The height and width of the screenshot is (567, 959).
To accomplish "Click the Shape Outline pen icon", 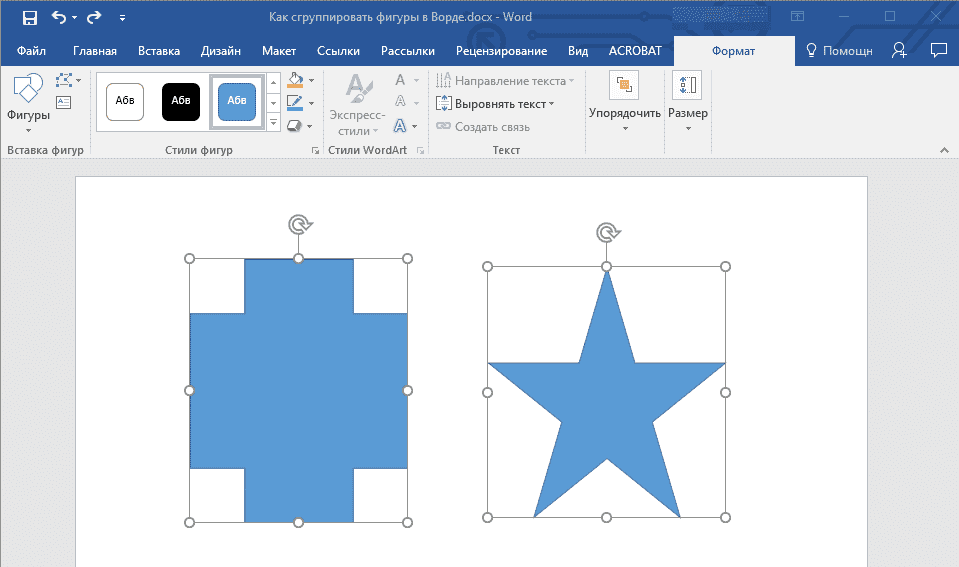I will (294, 103).
